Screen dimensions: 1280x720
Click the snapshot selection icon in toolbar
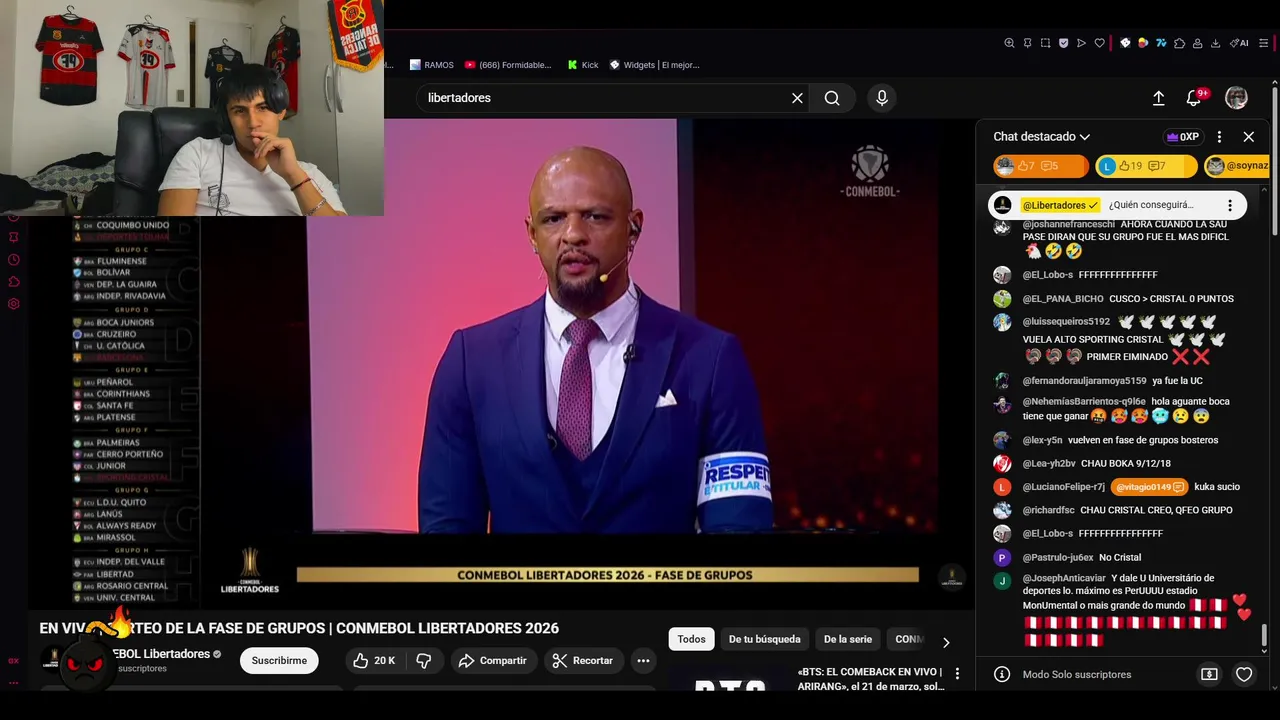pos(1045,43)
